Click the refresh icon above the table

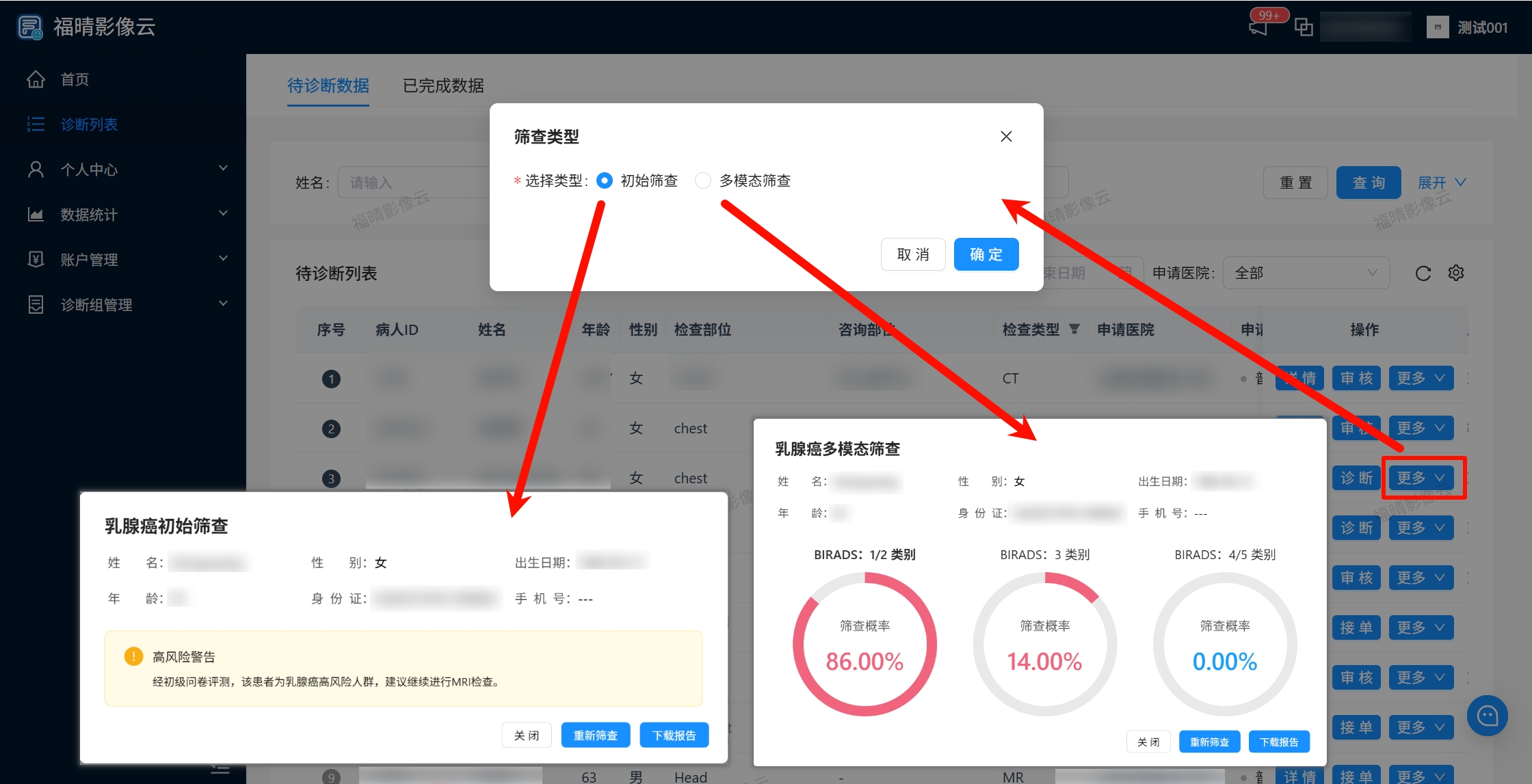[1423, 273]
